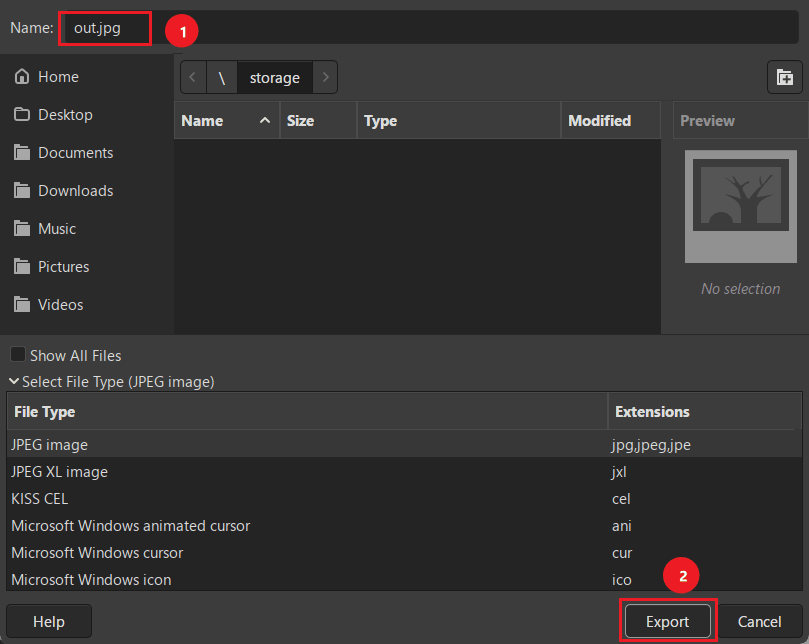
Task: Click the create new folder icon
Action: (785, 77)
